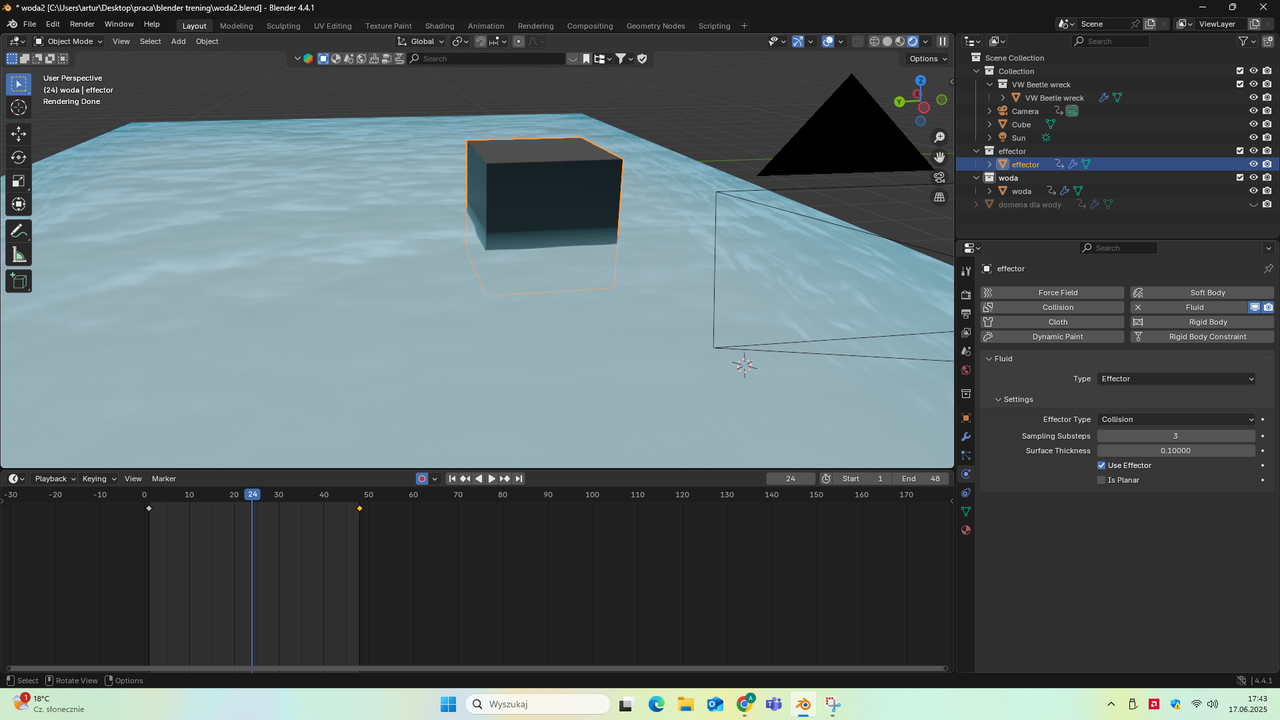Uncheck the Use Effector checkbox
The image size is (1280, 720).
1101,465
